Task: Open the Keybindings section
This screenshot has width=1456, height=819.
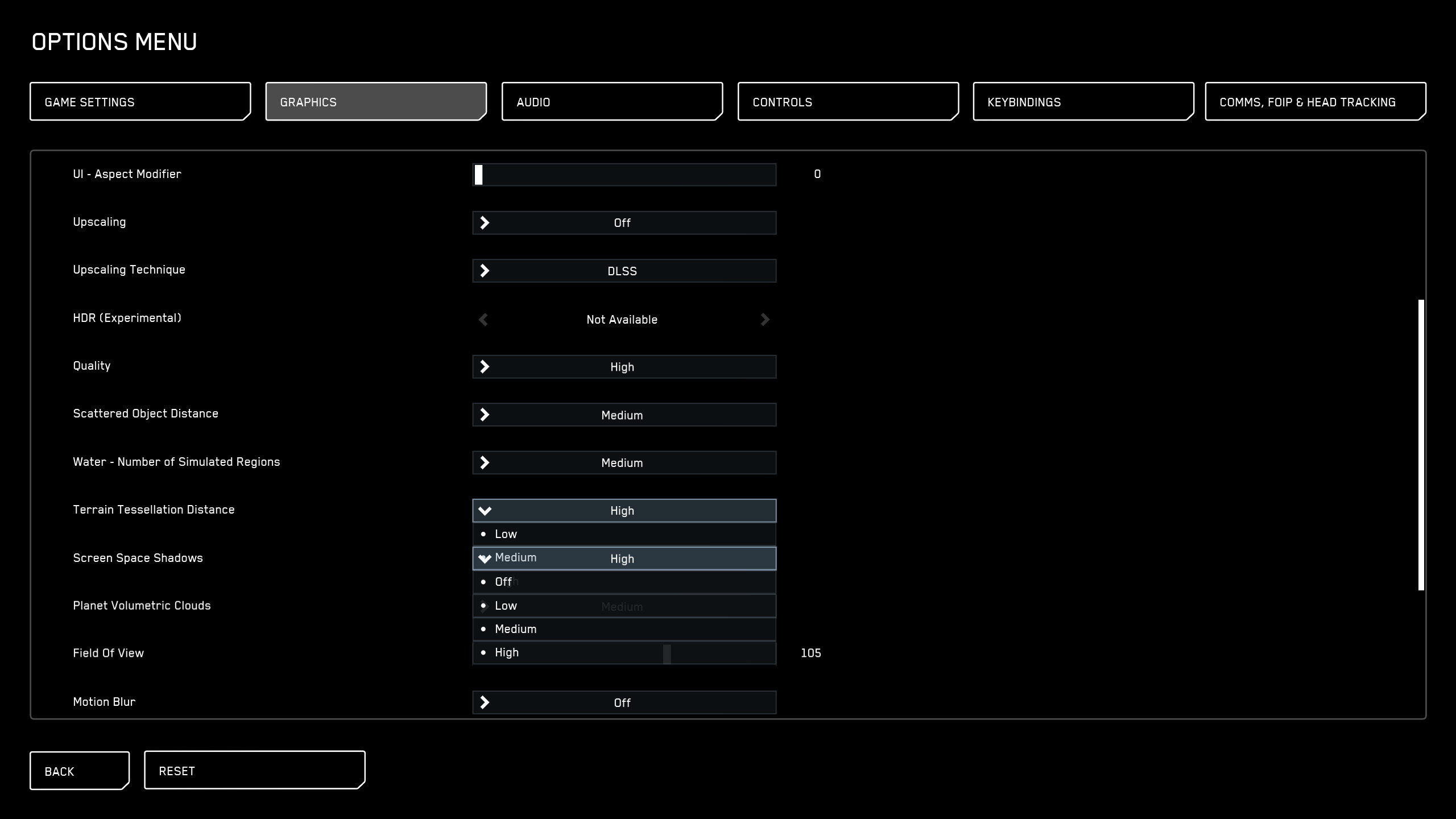Action: coord(1082,102)
